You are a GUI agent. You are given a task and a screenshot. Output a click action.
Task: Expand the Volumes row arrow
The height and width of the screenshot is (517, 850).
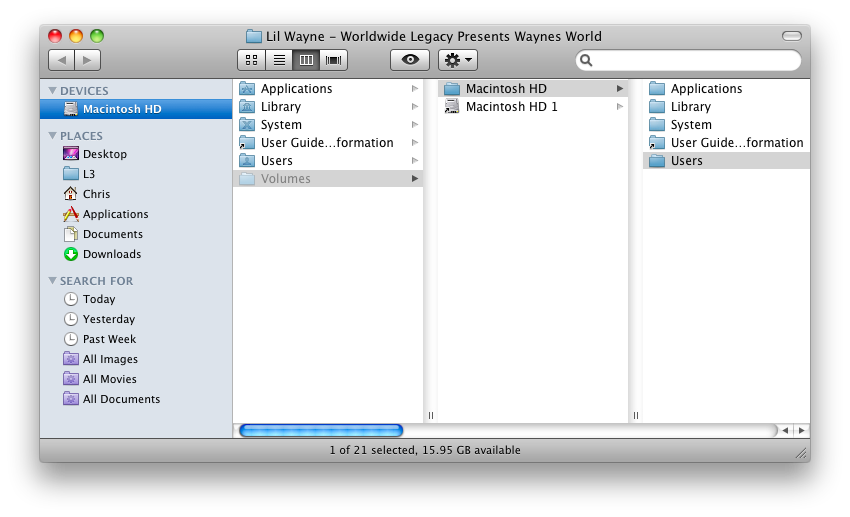tap(415, 178)
